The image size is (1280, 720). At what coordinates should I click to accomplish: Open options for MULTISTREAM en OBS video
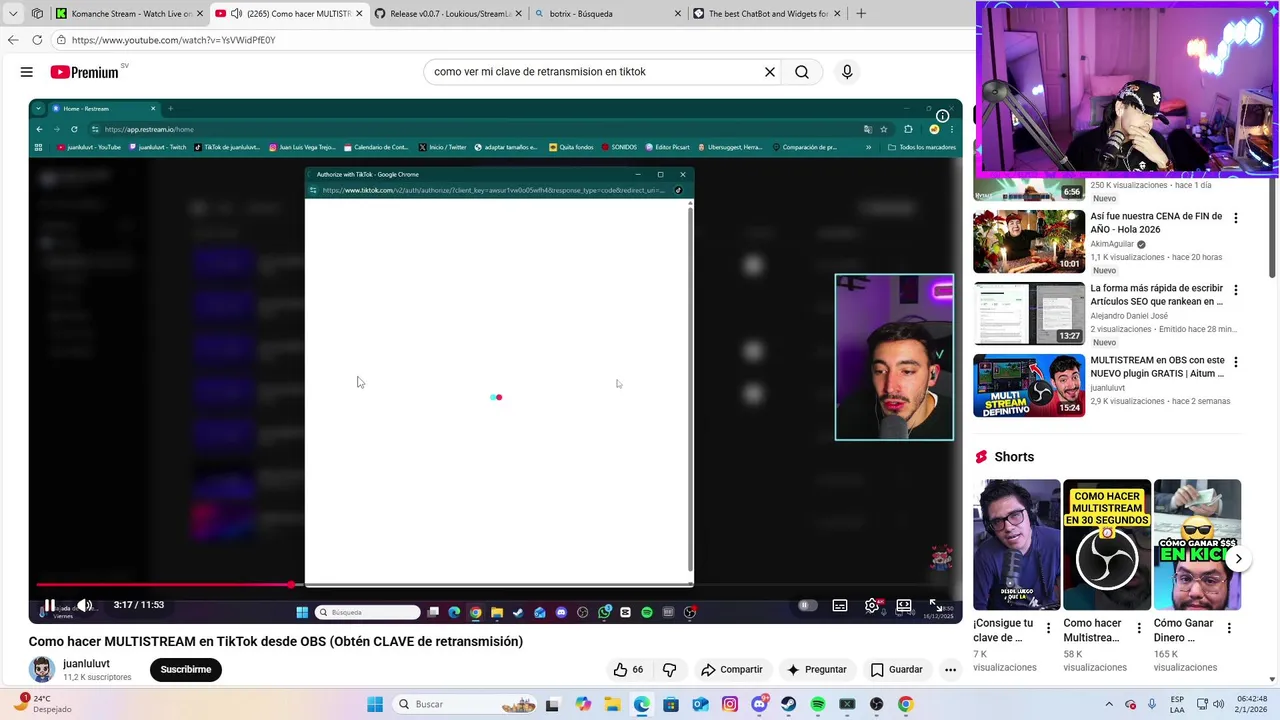[x=1236, y=362]
